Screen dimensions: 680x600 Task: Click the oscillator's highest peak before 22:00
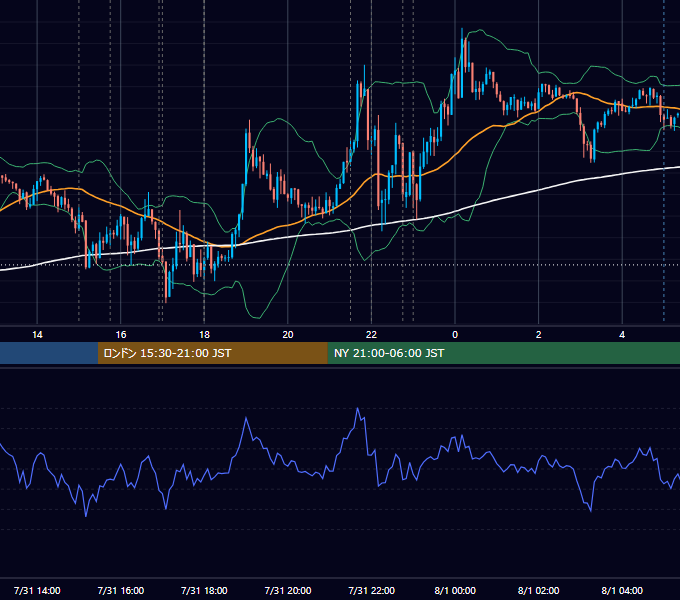pos(357,408)
